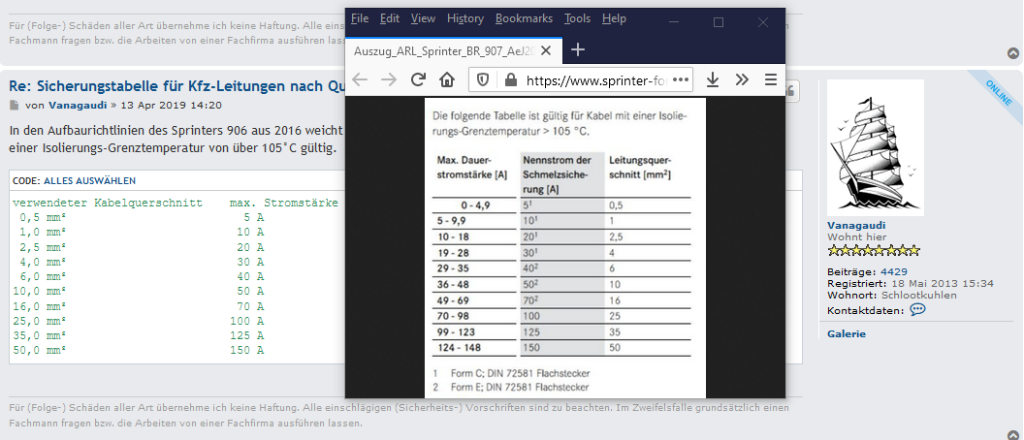Open page actions three-dot menu
The height and width of the screenshot is (440, 1024).
pos(681,79)
